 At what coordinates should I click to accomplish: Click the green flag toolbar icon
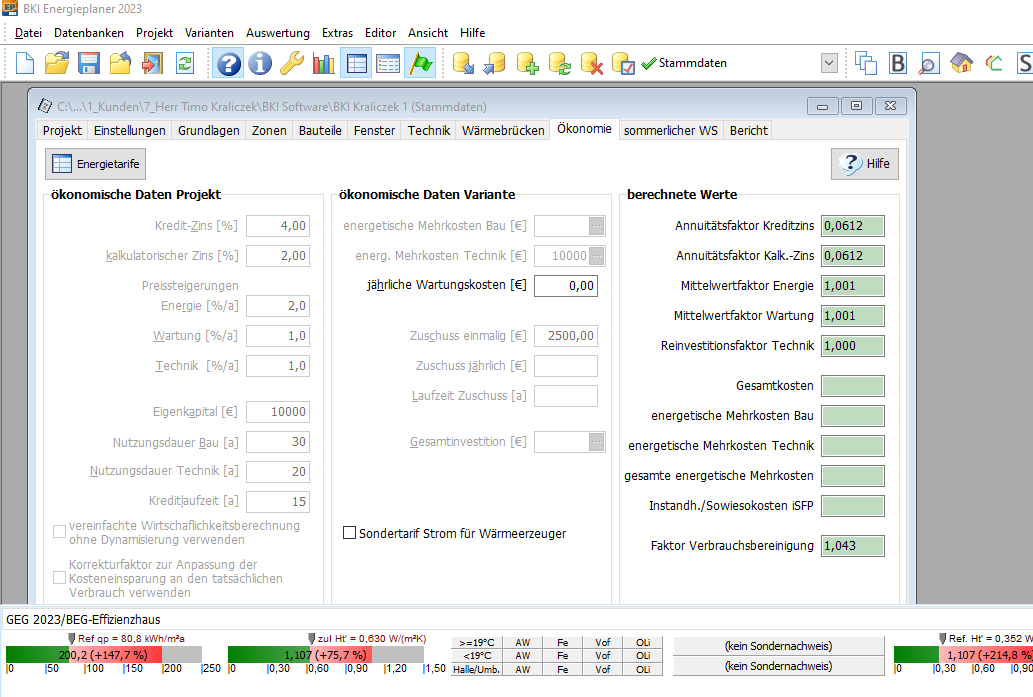coord(420,64)
